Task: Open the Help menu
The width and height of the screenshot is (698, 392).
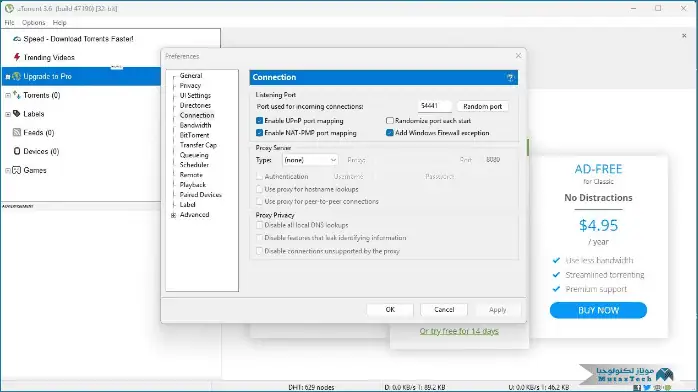Action: (59, 22)
